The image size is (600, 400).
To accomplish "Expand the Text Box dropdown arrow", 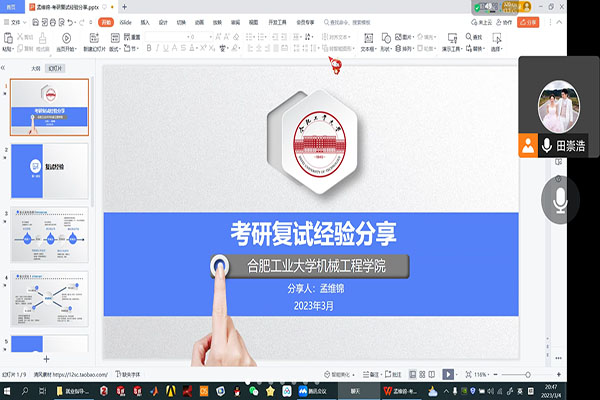I will tap(376, 49).
